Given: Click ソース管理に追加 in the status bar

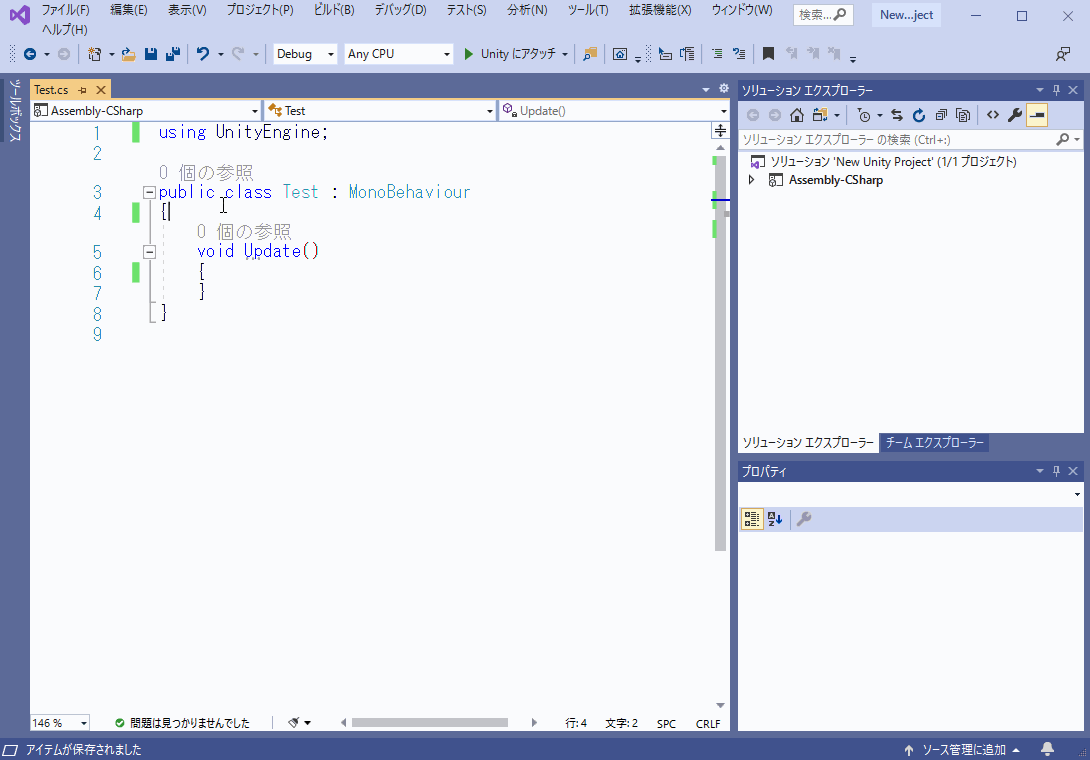Looking at the screenshot, I should pyautogui.click(x=965, y=747).
